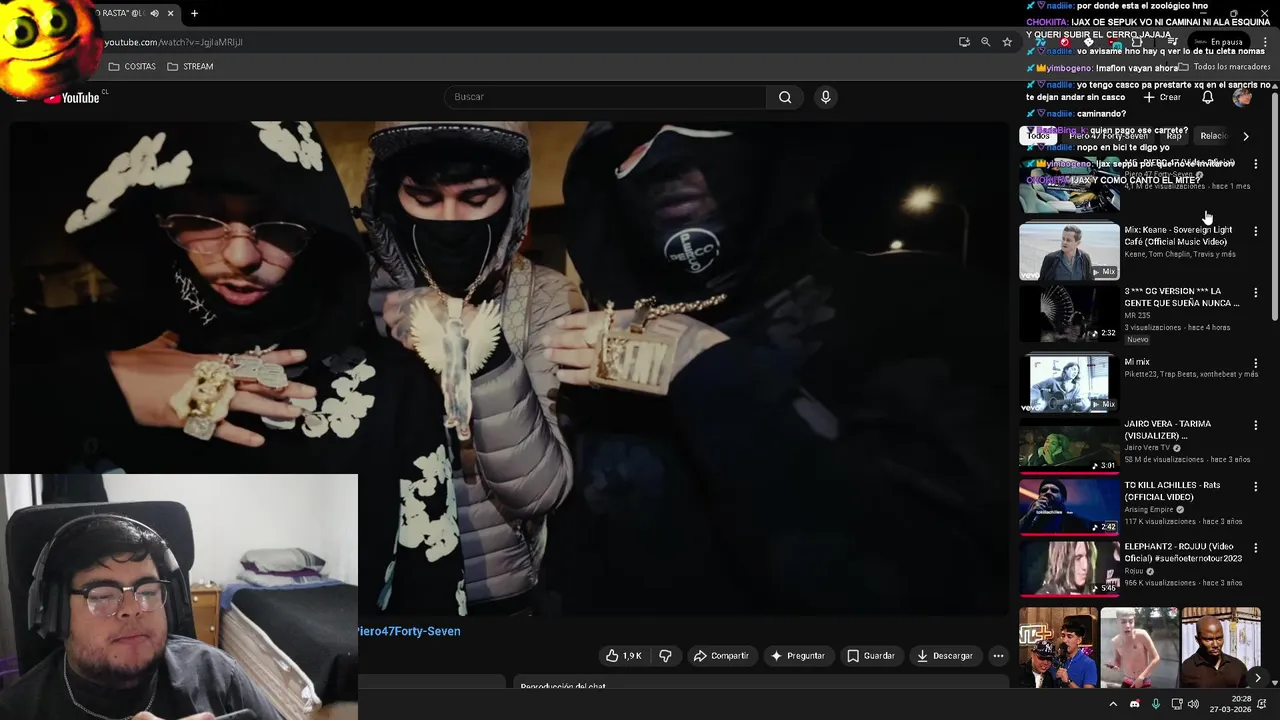Open options for Keane mix
This screenshot has height=720, width=1280.
pos(1256,231)
